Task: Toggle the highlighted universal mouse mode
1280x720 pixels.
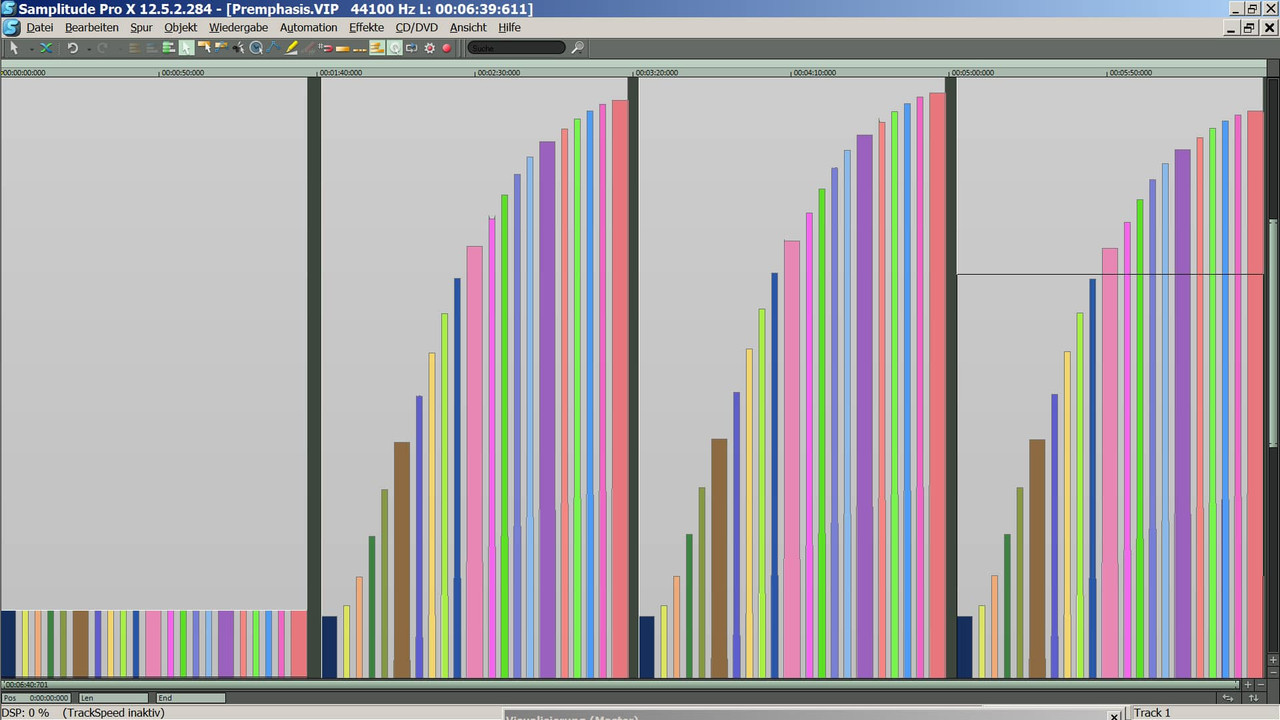Action: [187, 47]
